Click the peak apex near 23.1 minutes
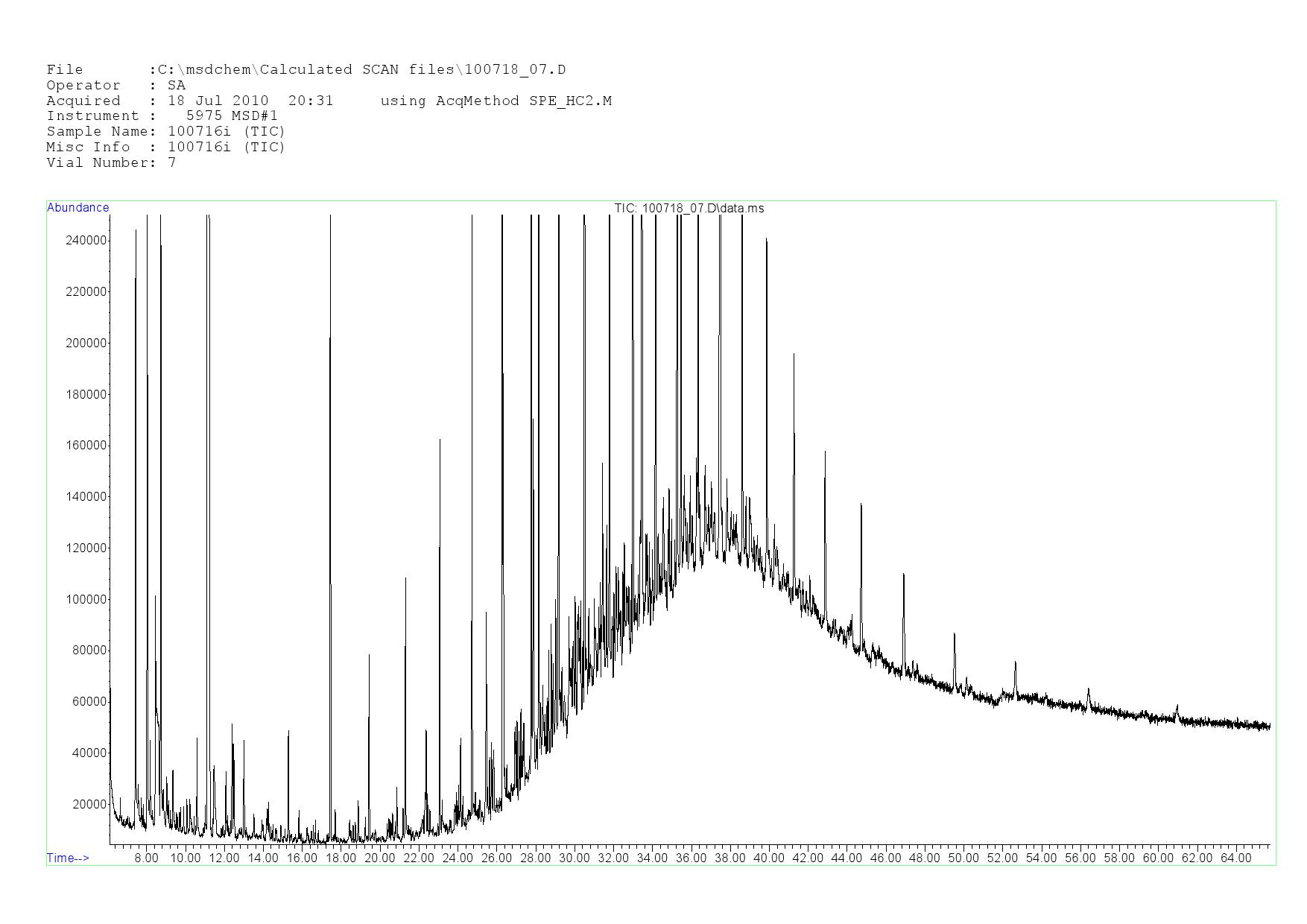The height and width of the screenshot is (924, 1307). click(440, 440)
